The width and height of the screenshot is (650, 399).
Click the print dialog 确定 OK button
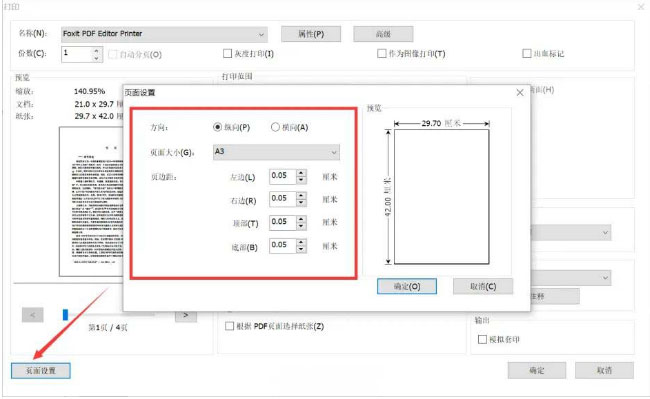537,370
